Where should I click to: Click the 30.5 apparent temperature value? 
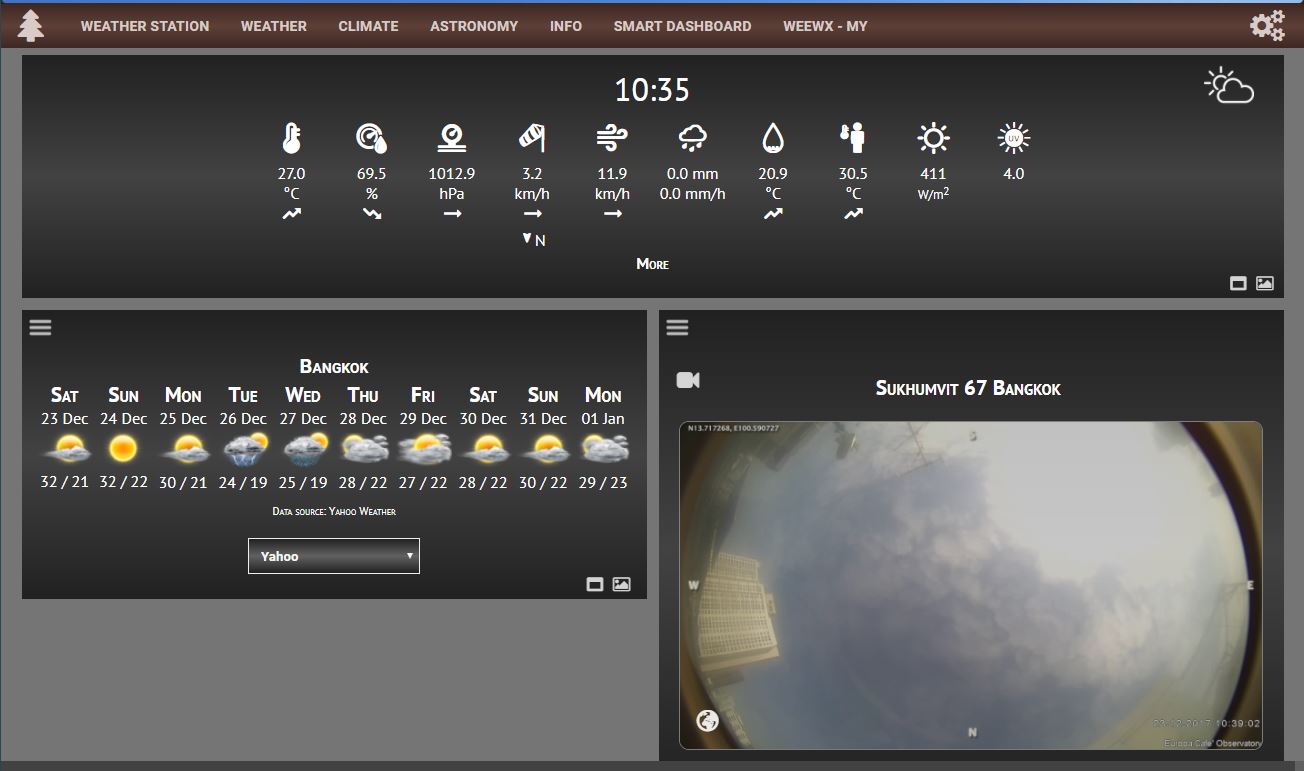853,174
